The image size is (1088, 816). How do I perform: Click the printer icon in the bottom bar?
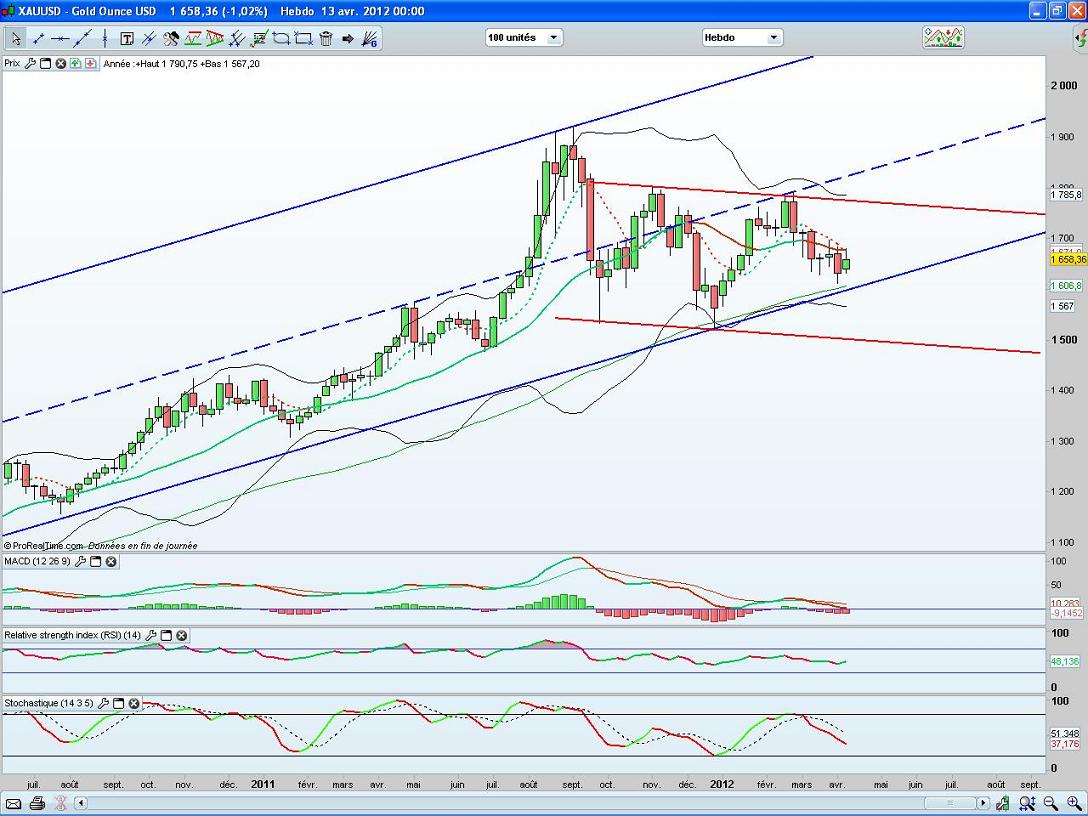pos(37,803)
